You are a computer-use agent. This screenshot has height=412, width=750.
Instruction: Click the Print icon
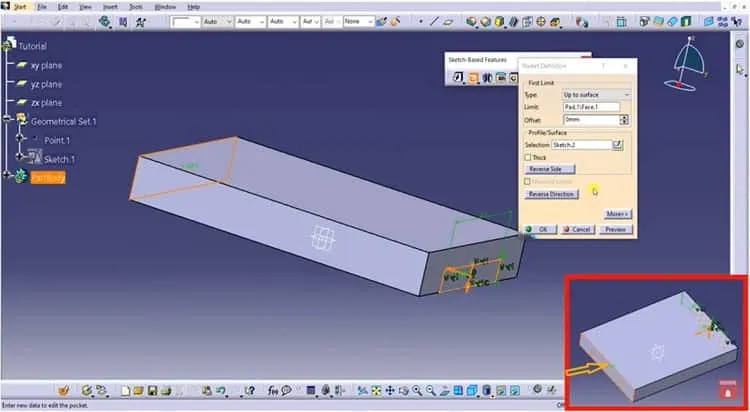click(x=166, y=391)
